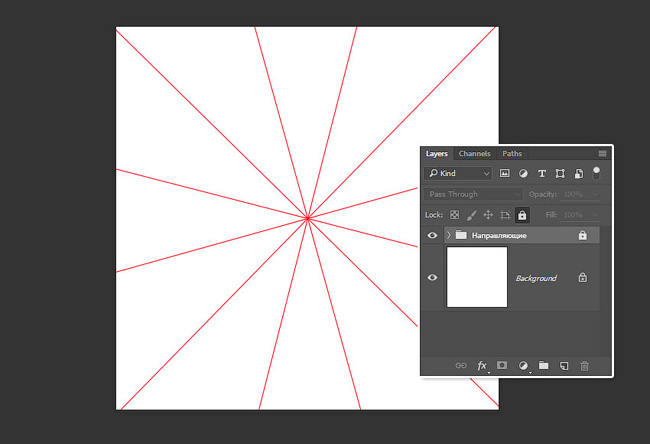Add a layer mask
This screenshot has width=650, height=444.
pyautogui.click(x=502, y=365)
